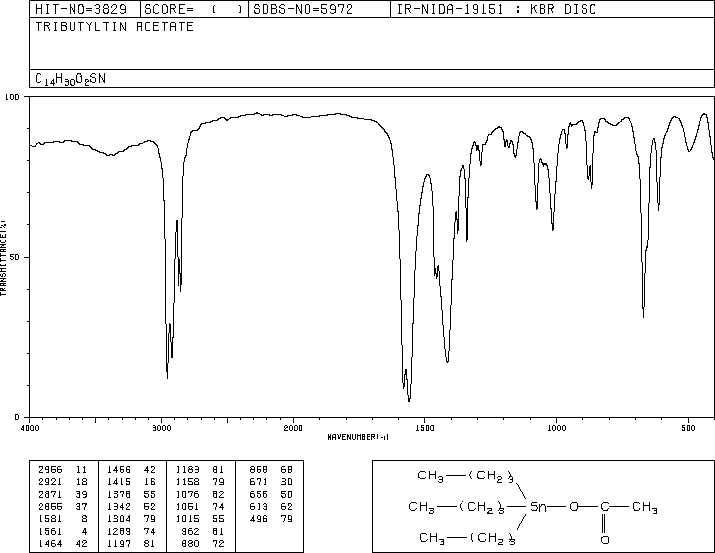Select peak table entry 1061
This screenshot has height=553, width=715.
[x=187, y=506]
